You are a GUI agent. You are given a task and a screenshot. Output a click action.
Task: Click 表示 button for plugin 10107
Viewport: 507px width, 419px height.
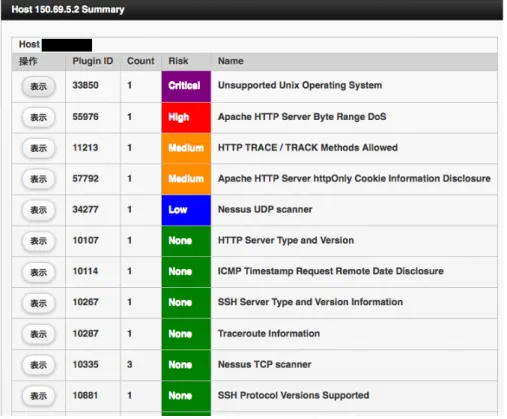point(38,241)
